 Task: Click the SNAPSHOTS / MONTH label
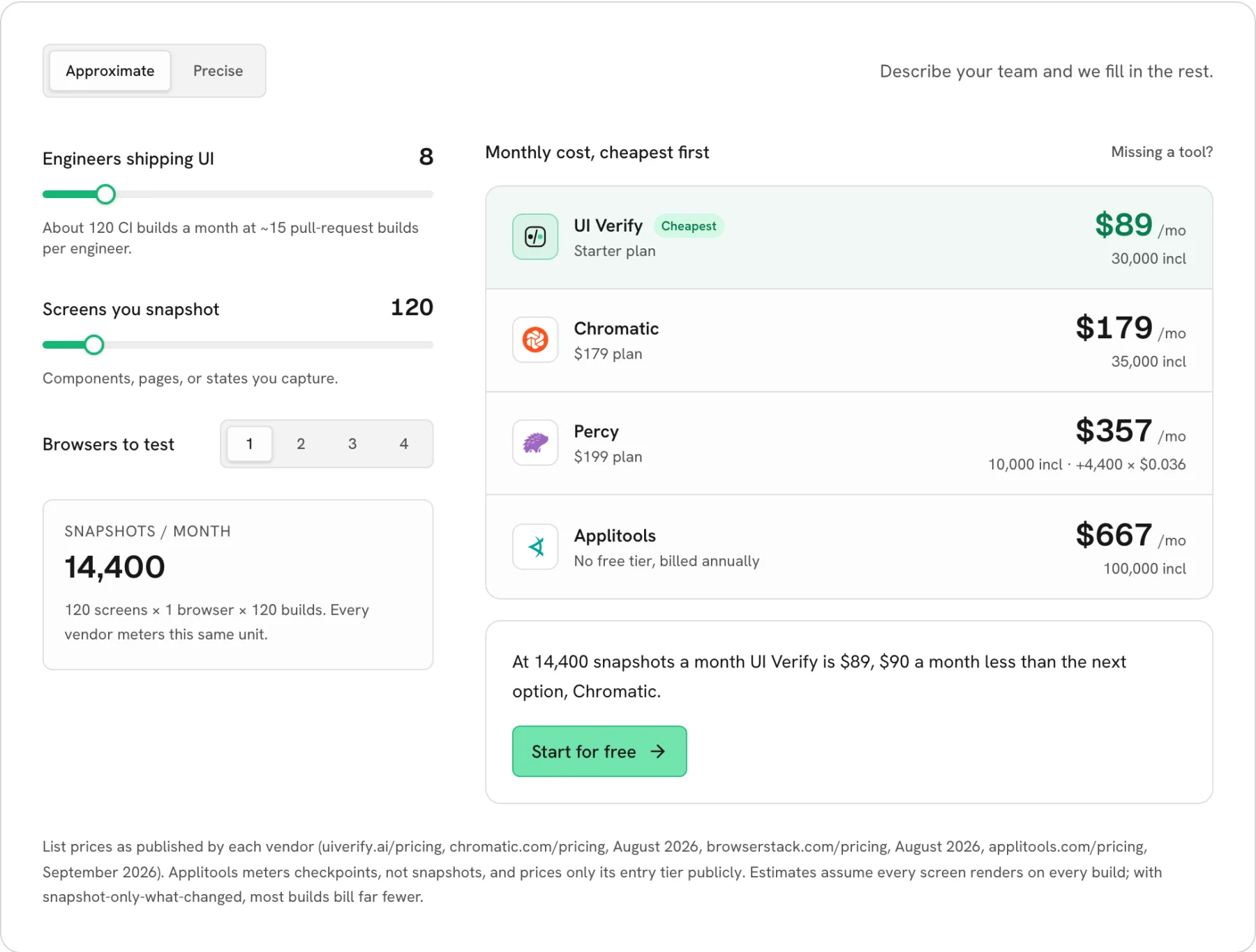pos(147,531)
